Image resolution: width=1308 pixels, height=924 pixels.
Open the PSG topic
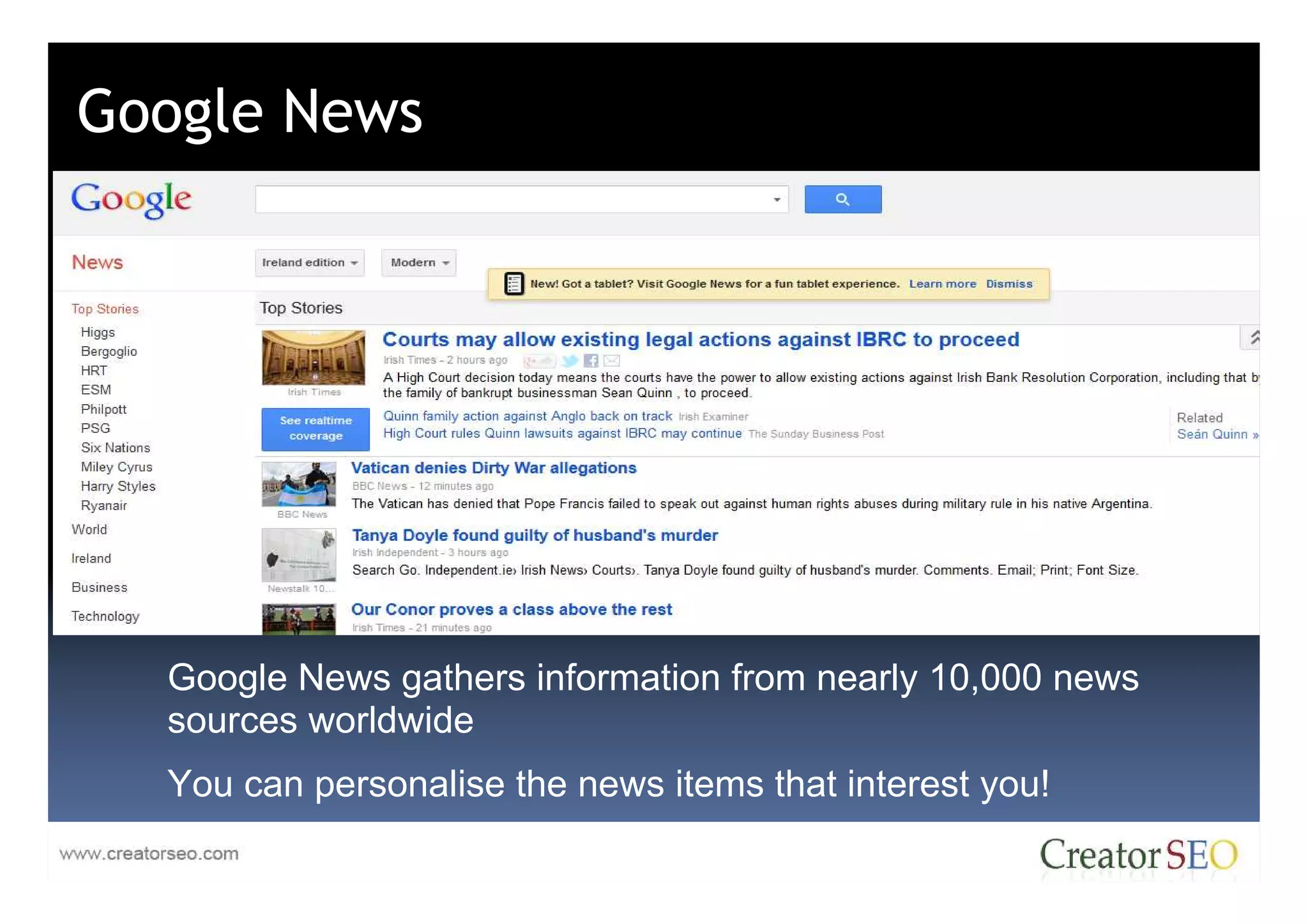(95, 428)
